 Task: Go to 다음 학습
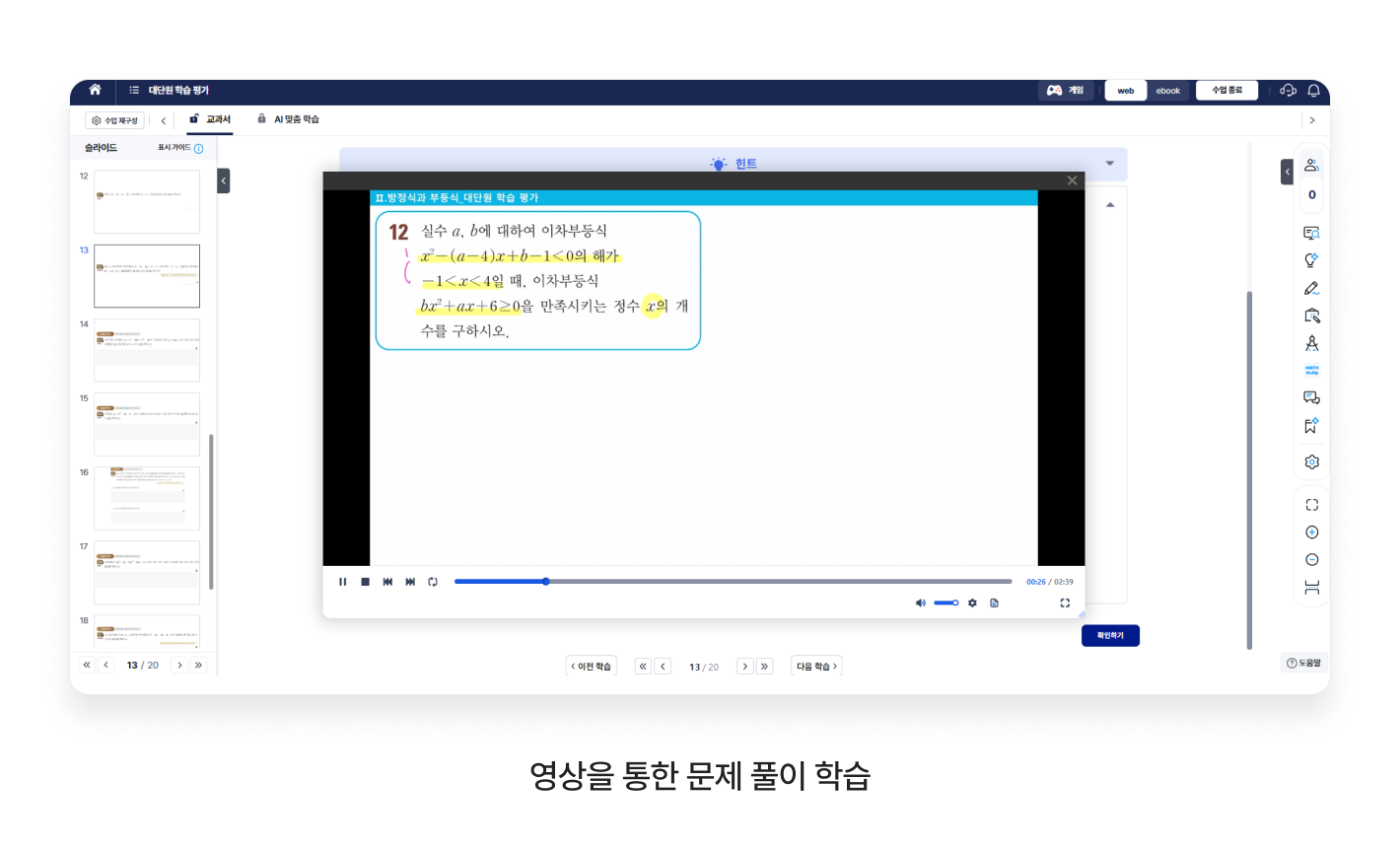click(817, 667)
